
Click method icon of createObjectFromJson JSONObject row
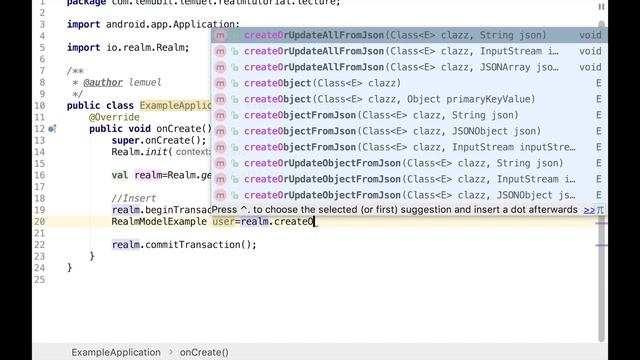click(220, 131)
